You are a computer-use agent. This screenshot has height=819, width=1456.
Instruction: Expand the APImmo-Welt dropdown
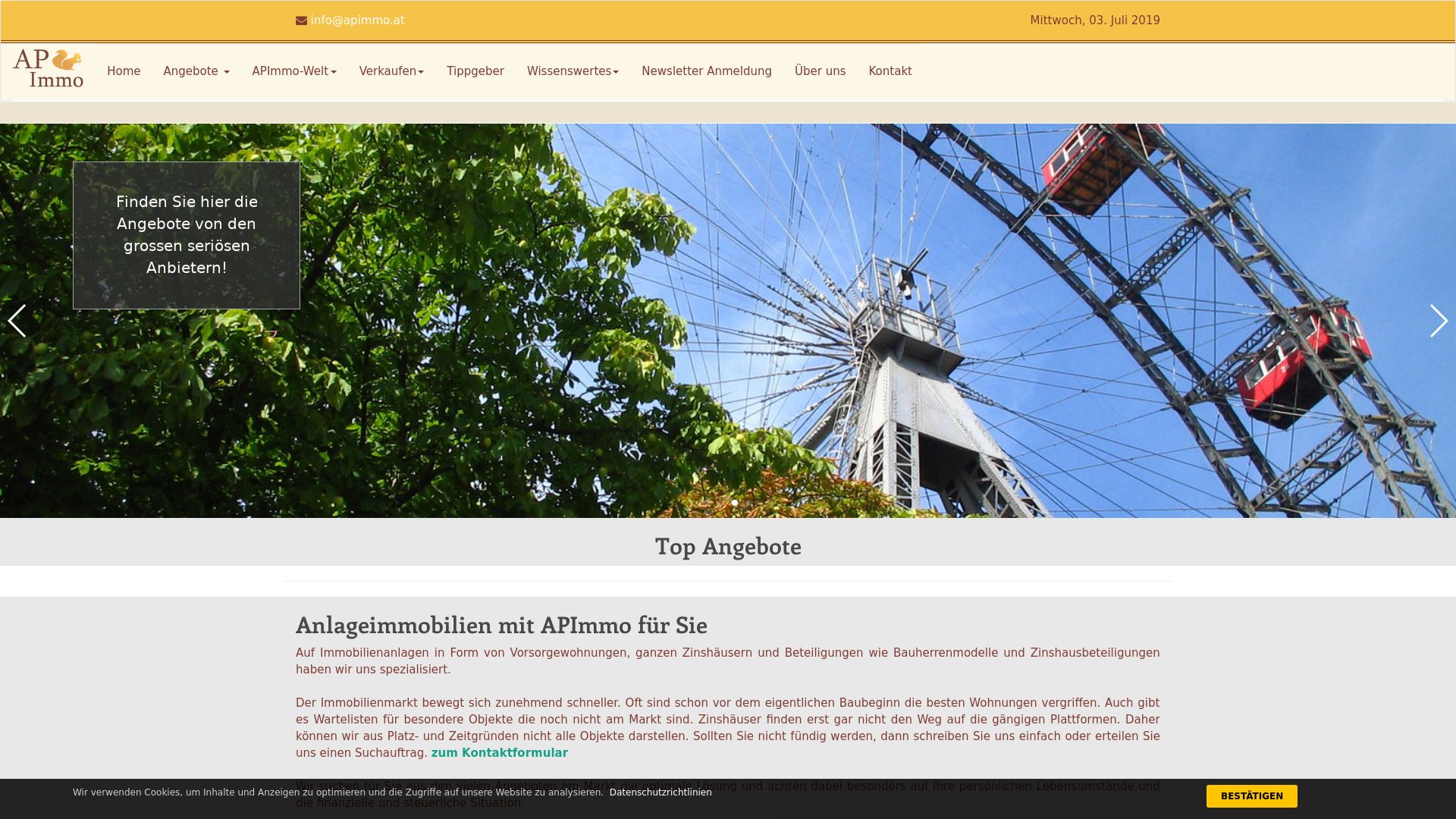[x=294, y=71]
